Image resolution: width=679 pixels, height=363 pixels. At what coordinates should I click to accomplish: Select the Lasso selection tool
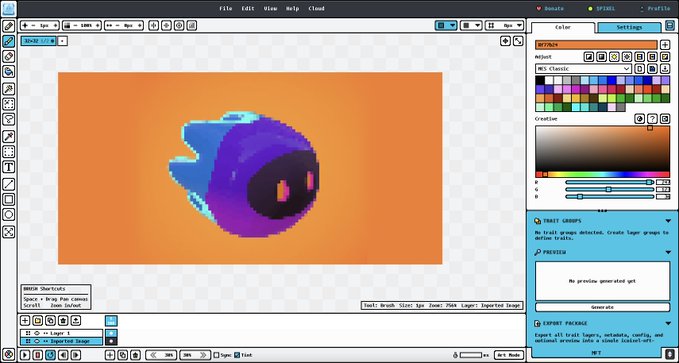(x=9, y=119)
